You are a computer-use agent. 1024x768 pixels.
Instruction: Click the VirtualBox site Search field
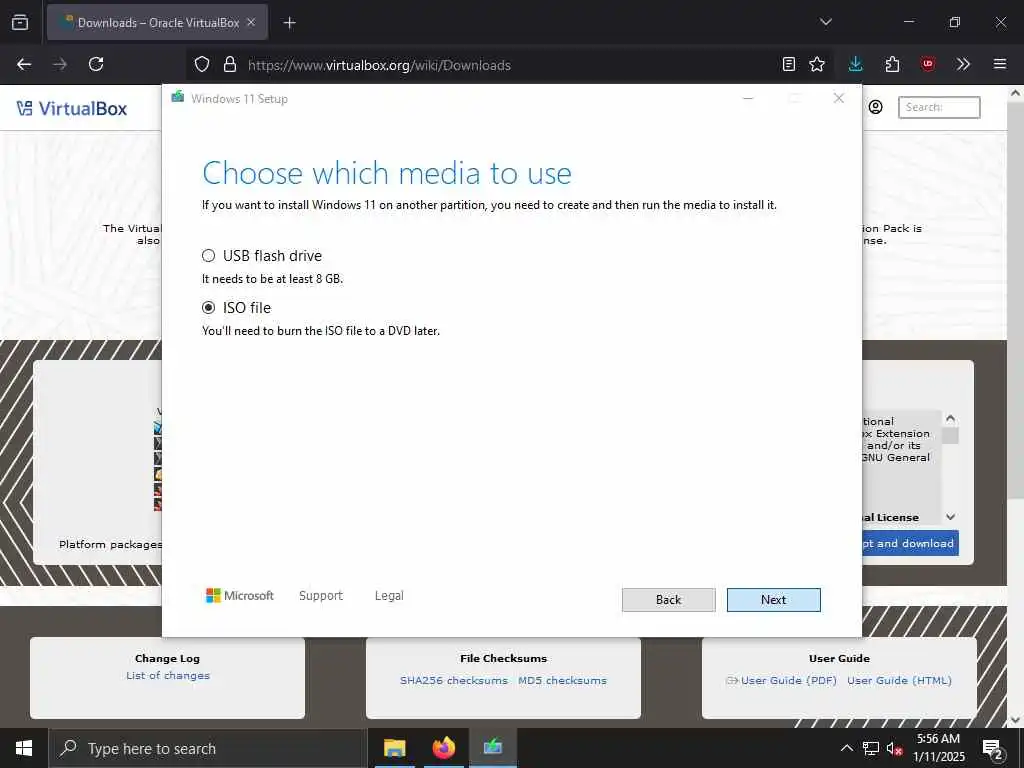pos(939,107)
